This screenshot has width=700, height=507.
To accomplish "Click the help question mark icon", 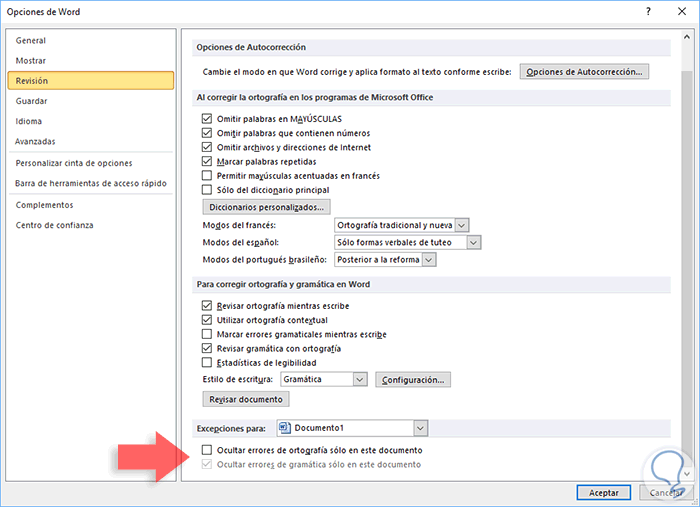I will pyautogui.click(x=648, y=12).
